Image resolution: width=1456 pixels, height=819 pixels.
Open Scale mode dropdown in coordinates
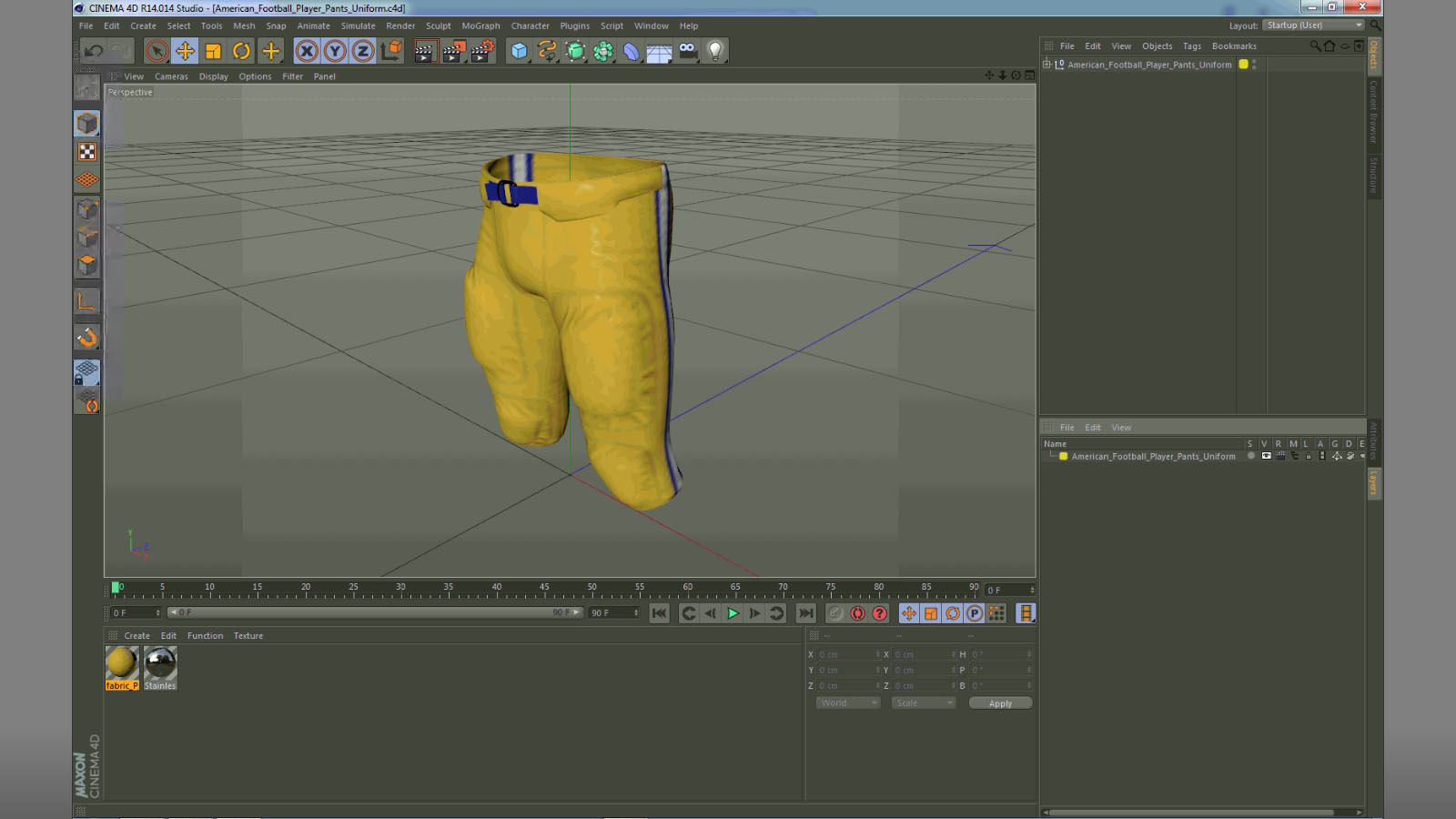(924, 703)
